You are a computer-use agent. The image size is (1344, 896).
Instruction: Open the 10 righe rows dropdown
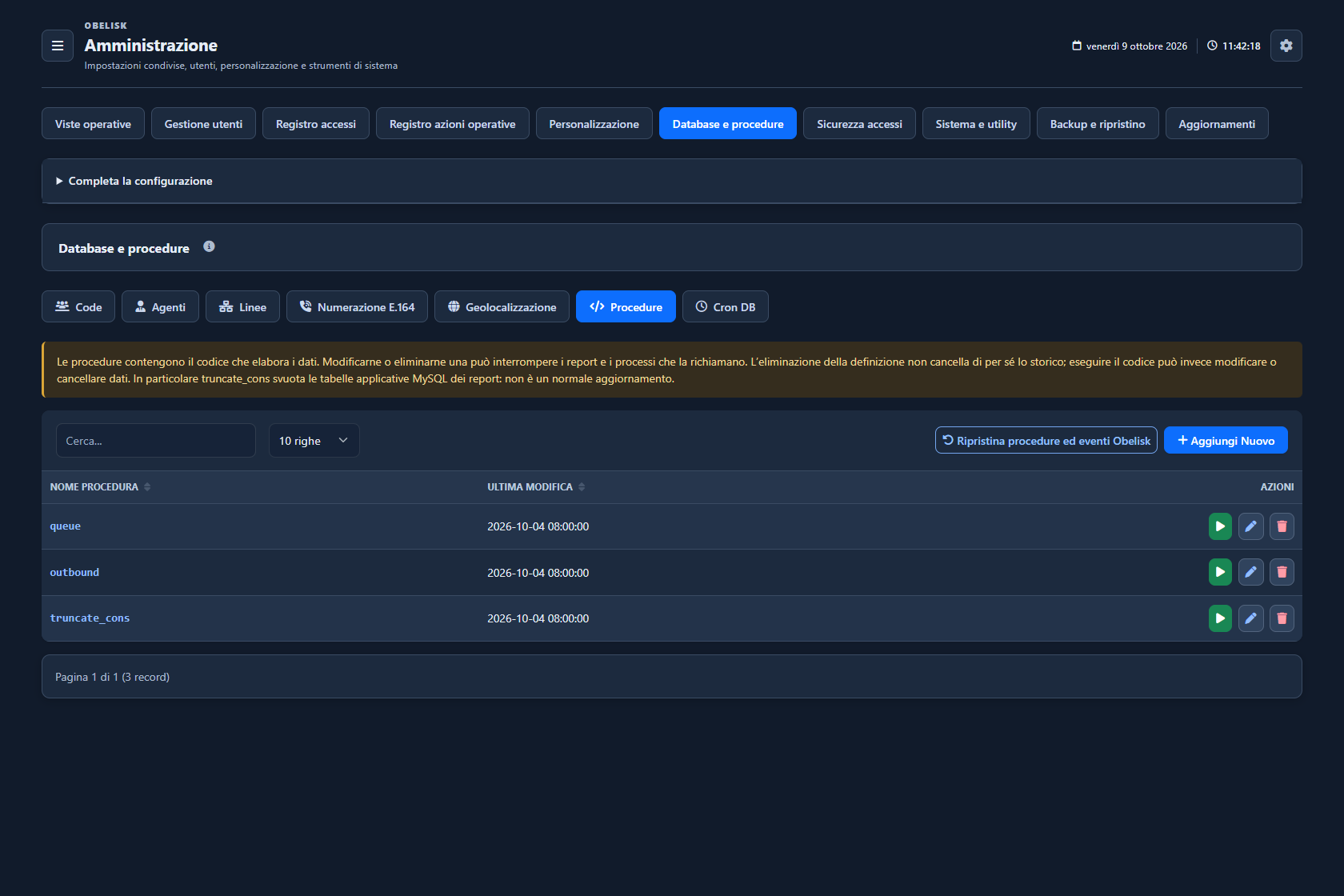click(314, 441)
